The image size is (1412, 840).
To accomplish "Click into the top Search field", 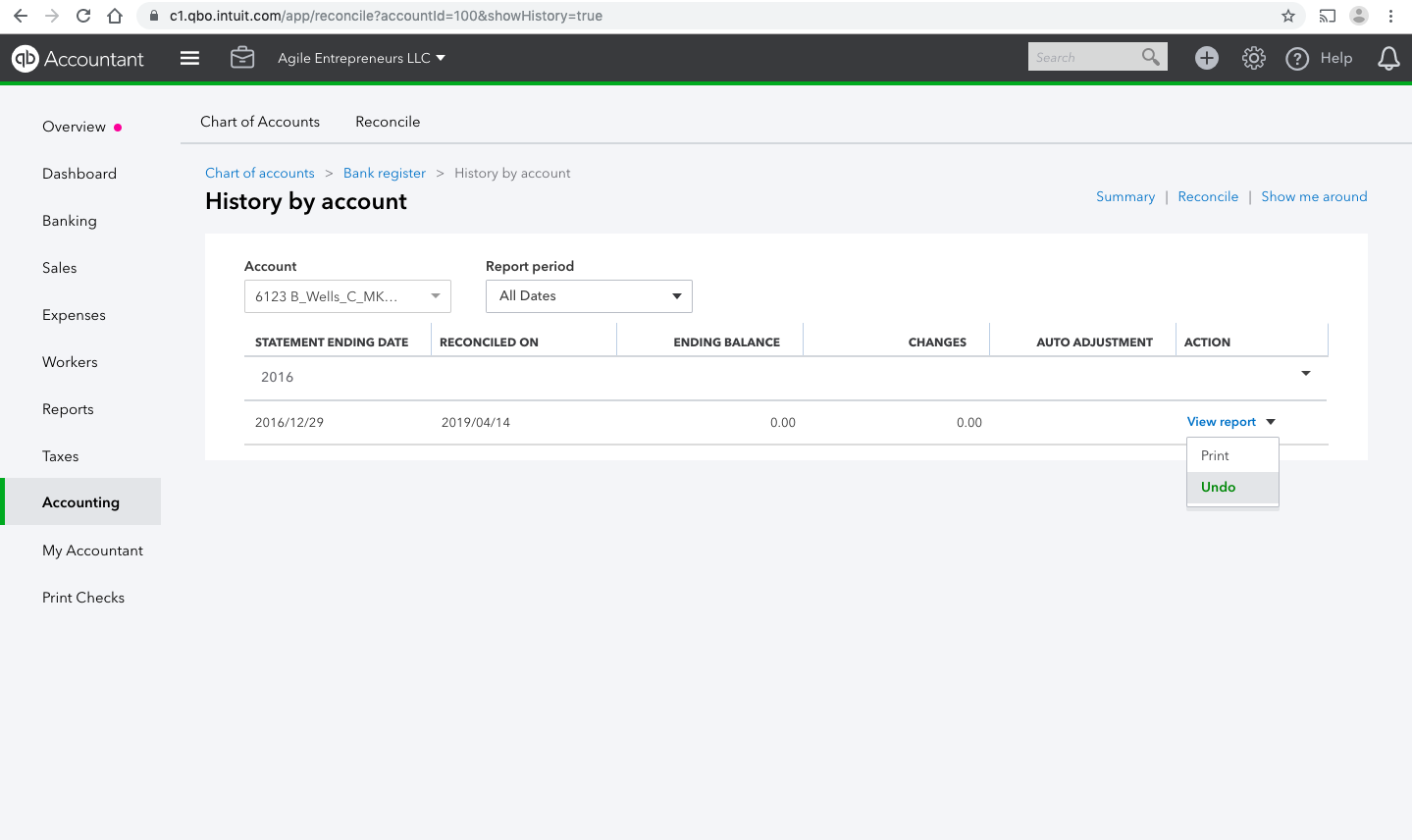I will coord(1081,57).
